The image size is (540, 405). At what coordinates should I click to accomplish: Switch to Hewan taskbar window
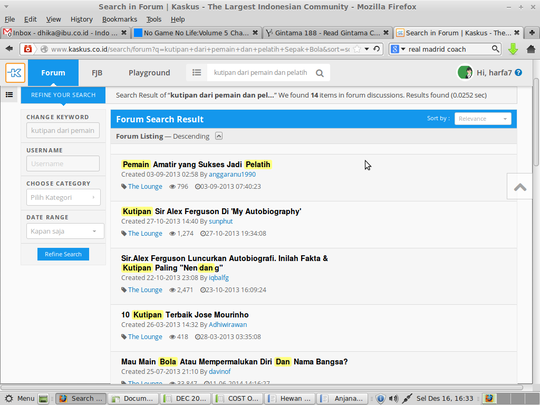(289, 398)
